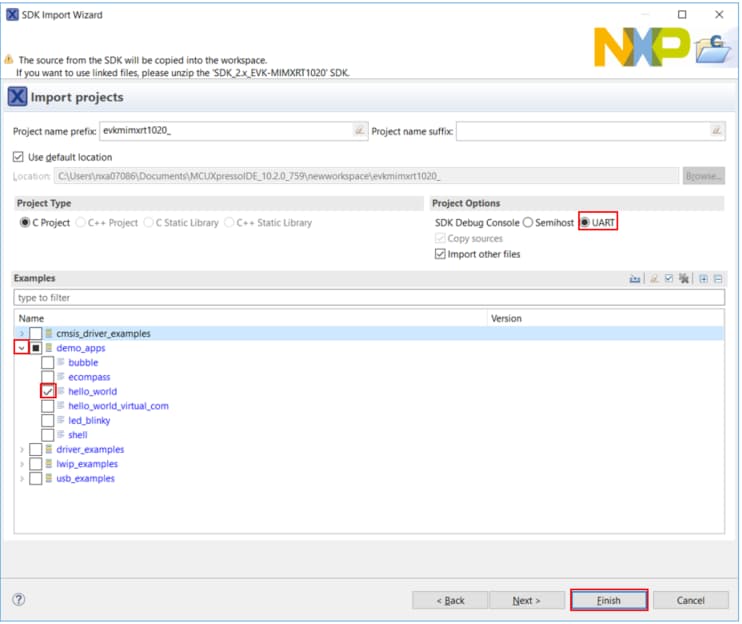Uncheck the hello_world example checkbox
The height and width of the screenshot is (624, 742).
(x=48, y=391)
